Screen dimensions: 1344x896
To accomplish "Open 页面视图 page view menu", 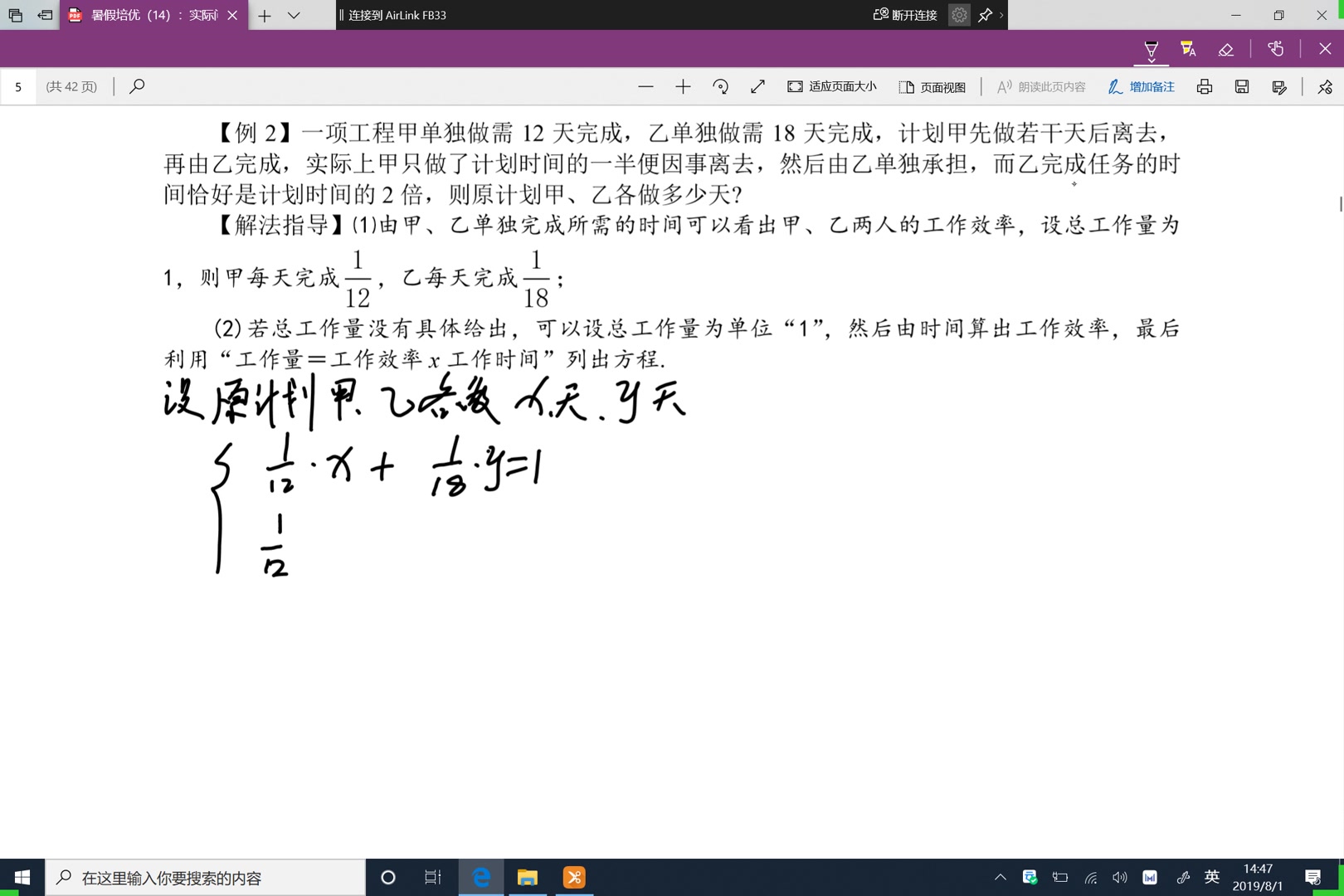I will 933,86.
